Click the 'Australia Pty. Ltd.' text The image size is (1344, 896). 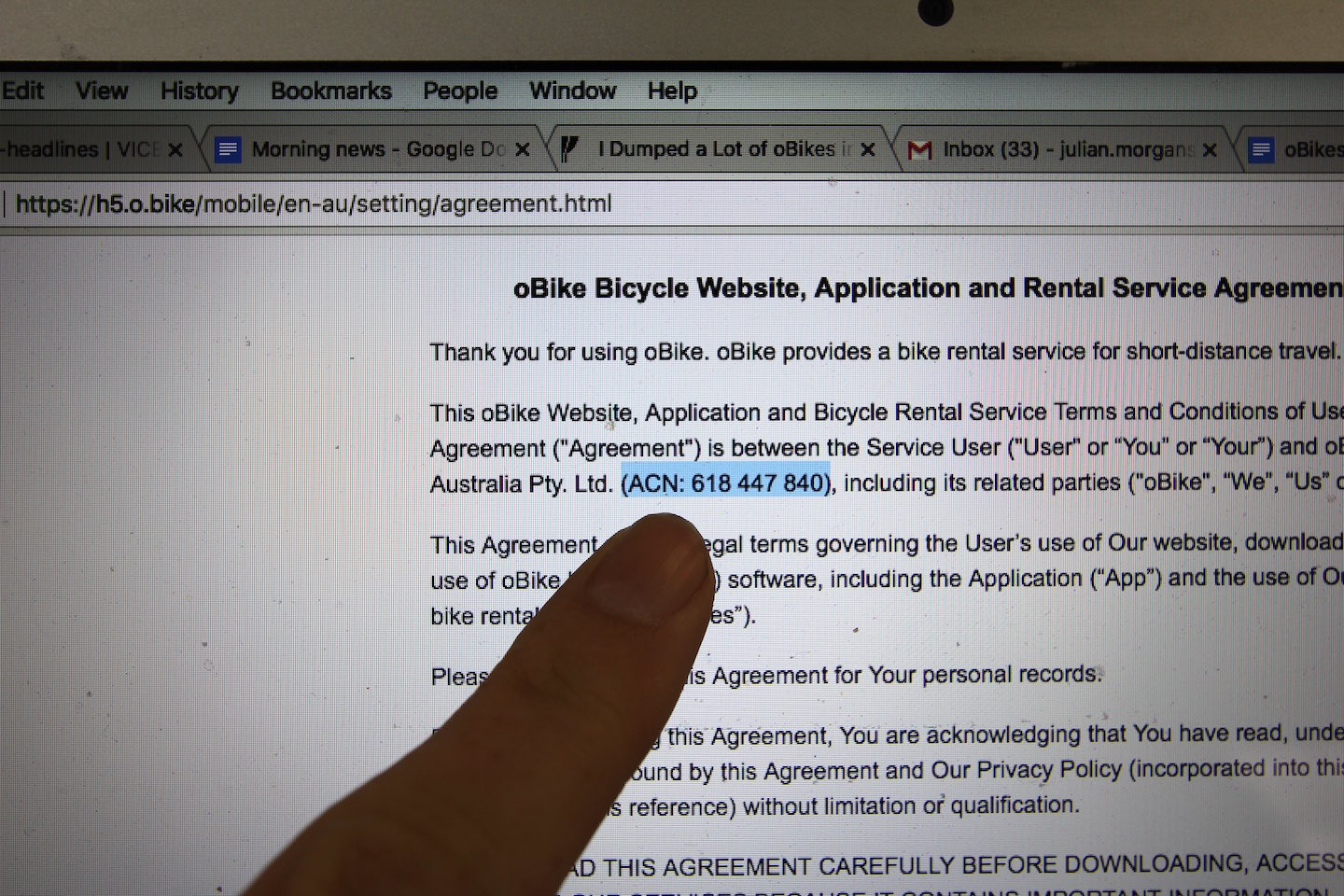click(x=521, y=484)
